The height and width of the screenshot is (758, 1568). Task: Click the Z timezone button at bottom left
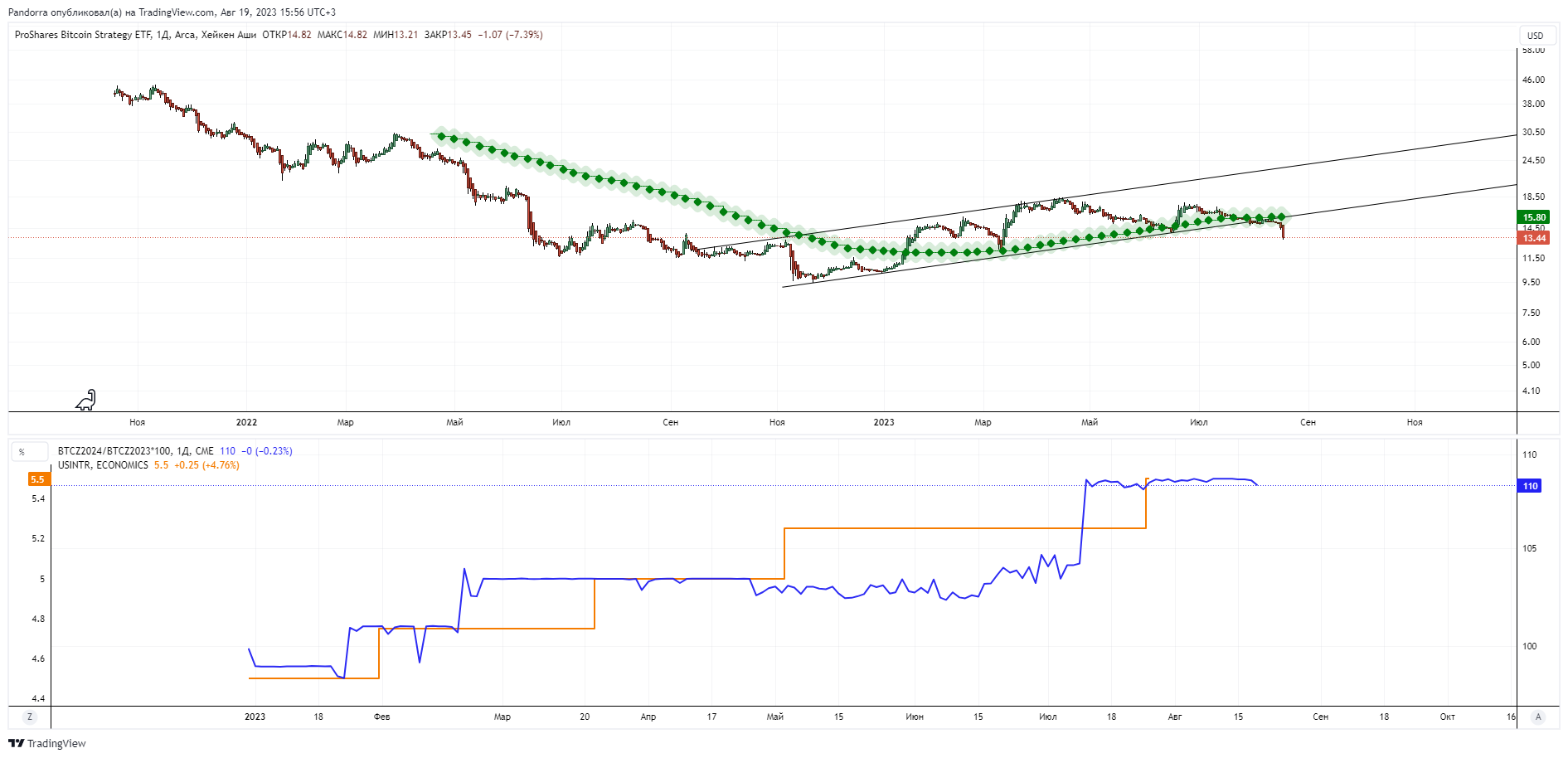click(x=30, y=717)
